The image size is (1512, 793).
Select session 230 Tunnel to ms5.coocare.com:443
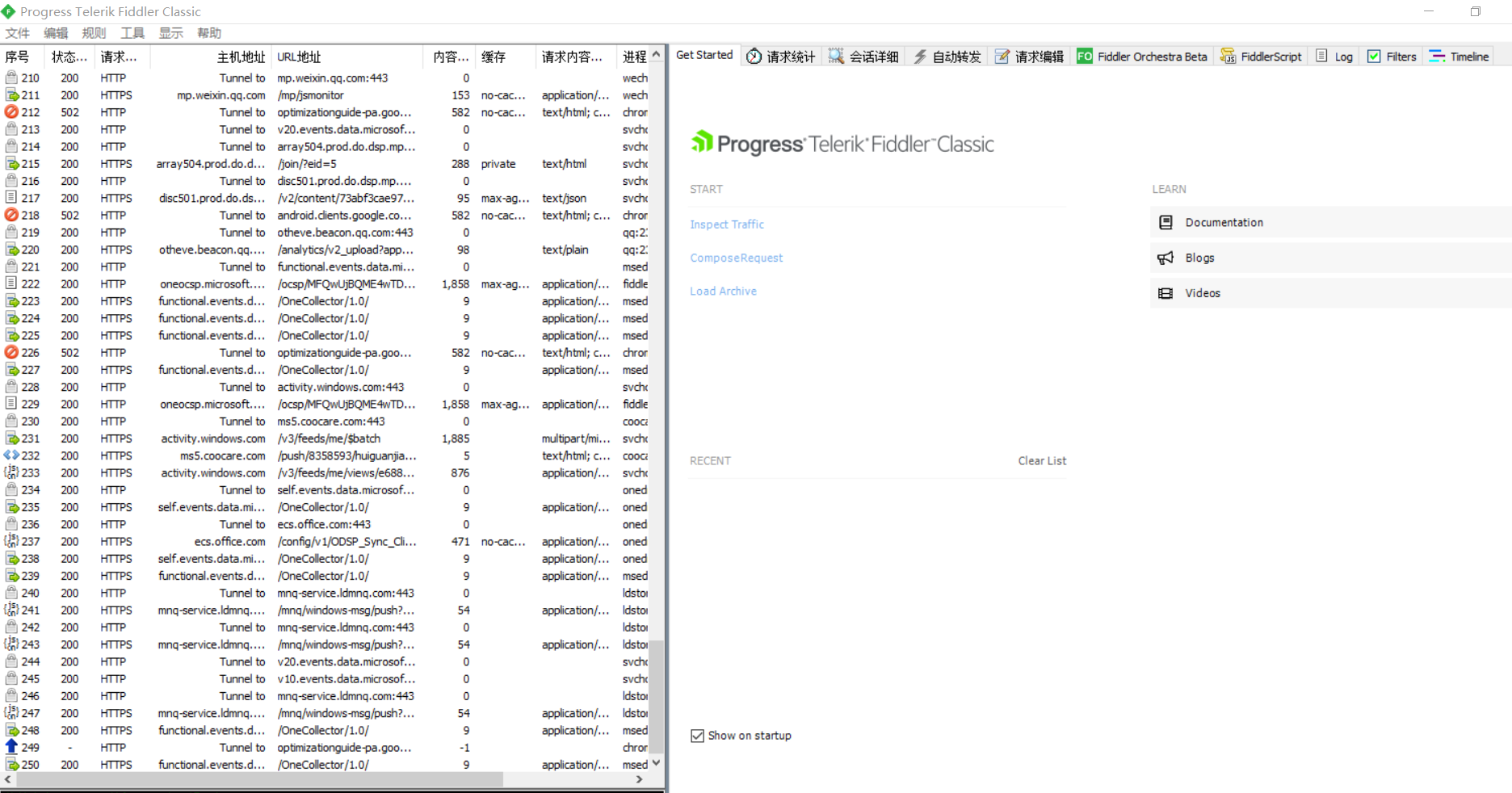click(x=325, y=422)
